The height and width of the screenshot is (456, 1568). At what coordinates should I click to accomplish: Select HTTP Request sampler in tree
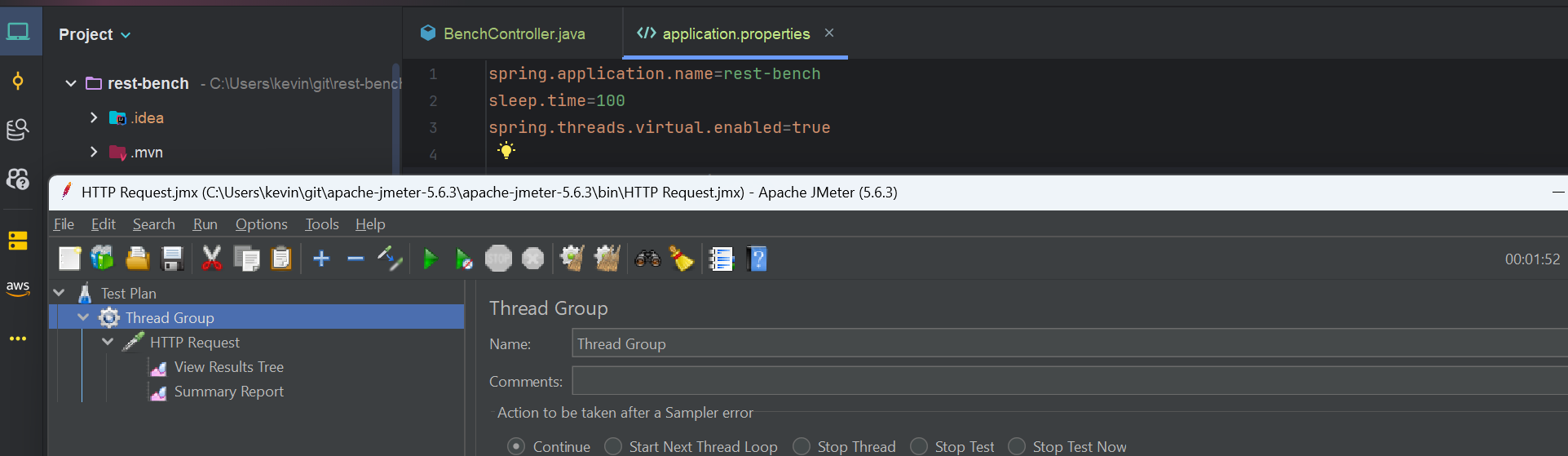[194, 342]
